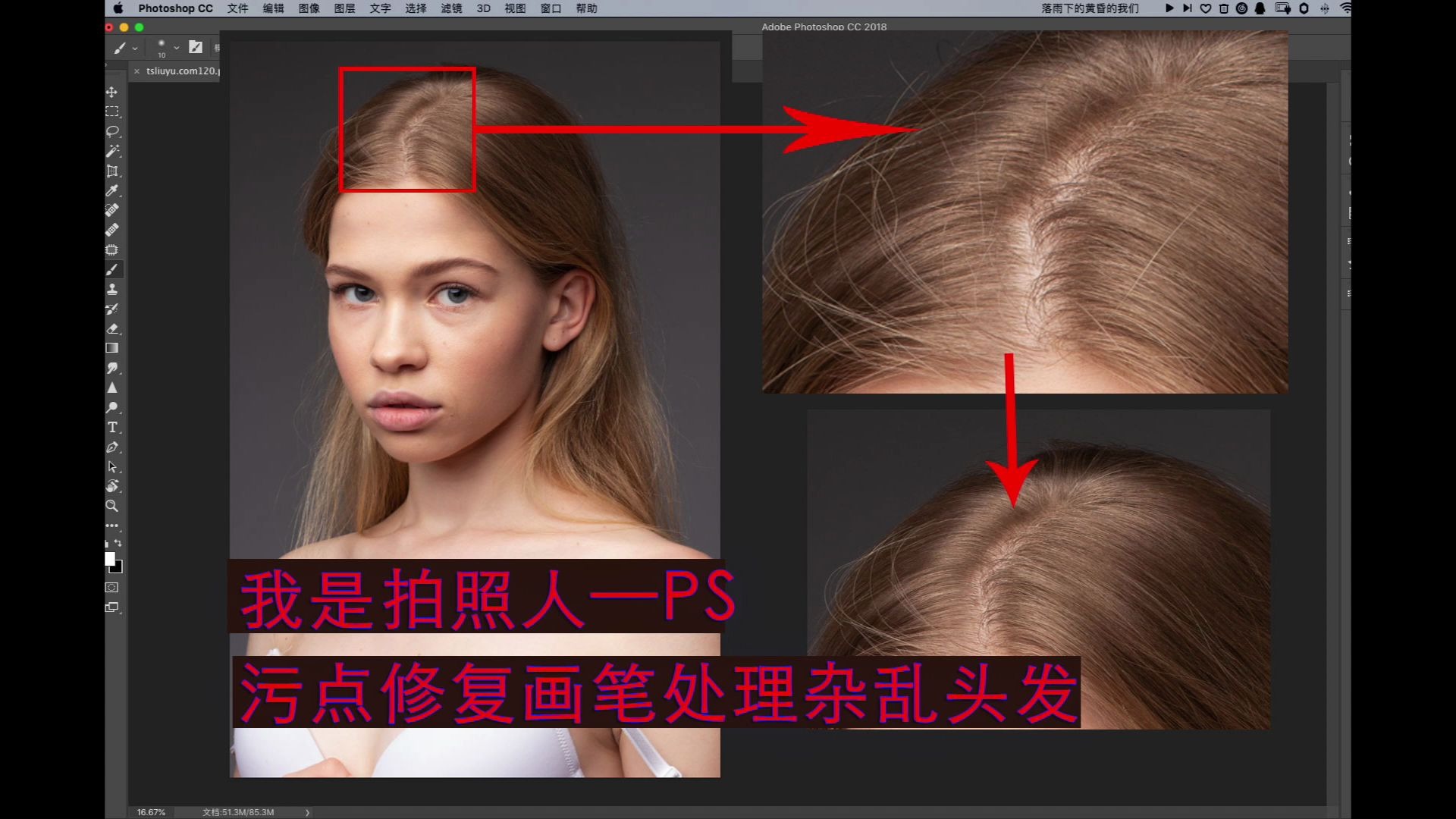Screen dimensions: 1456x819
Task: Click the 16.67% zoom level field
Action: tap(151, 812)
